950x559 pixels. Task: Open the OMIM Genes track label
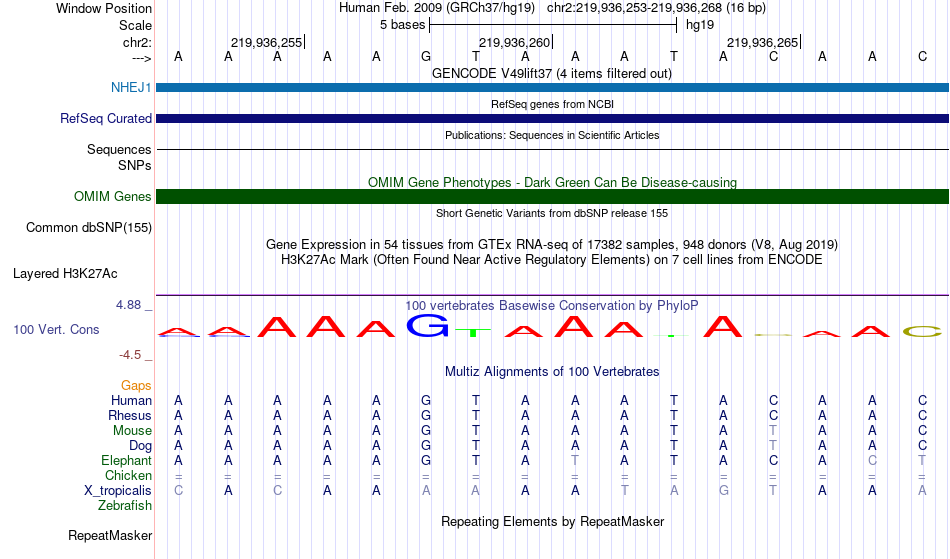click(113, 197)
